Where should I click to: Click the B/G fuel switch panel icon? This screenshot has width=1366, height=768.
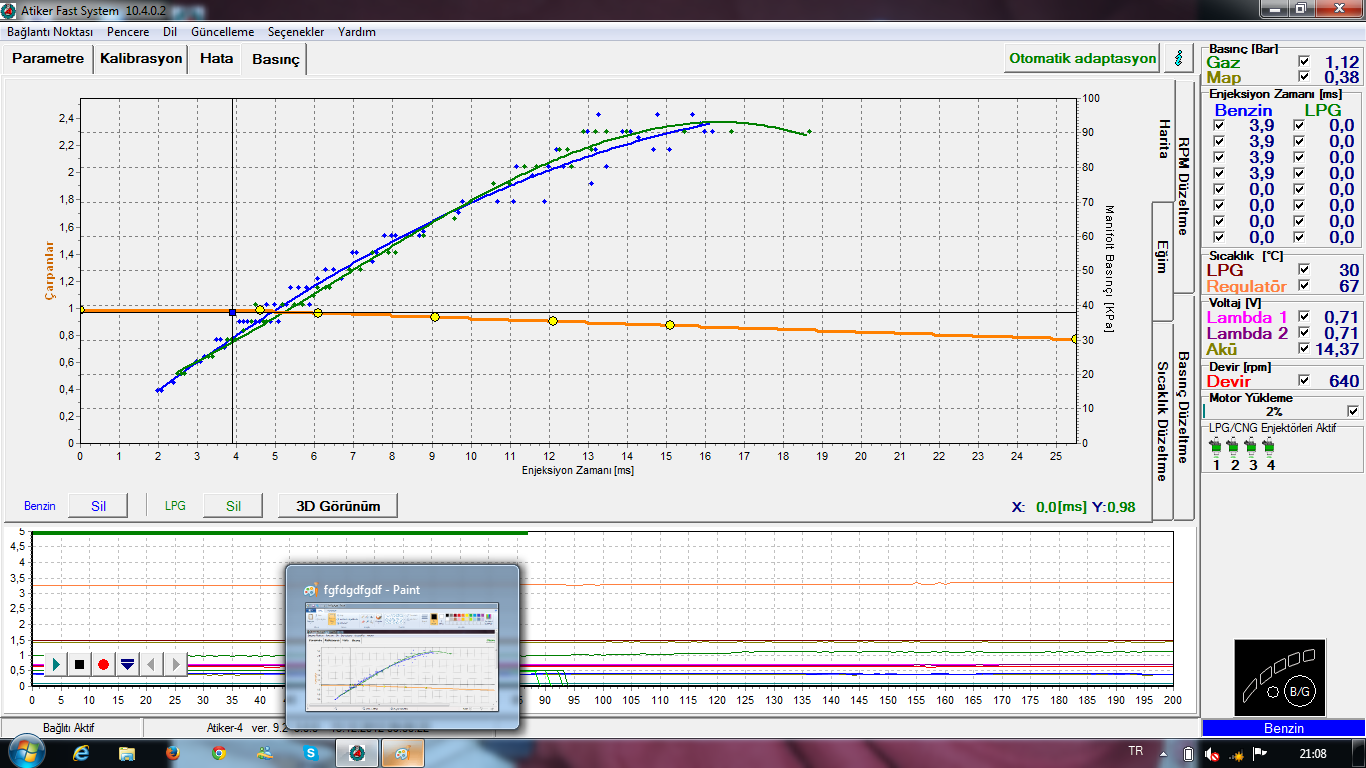[1279, 678]
